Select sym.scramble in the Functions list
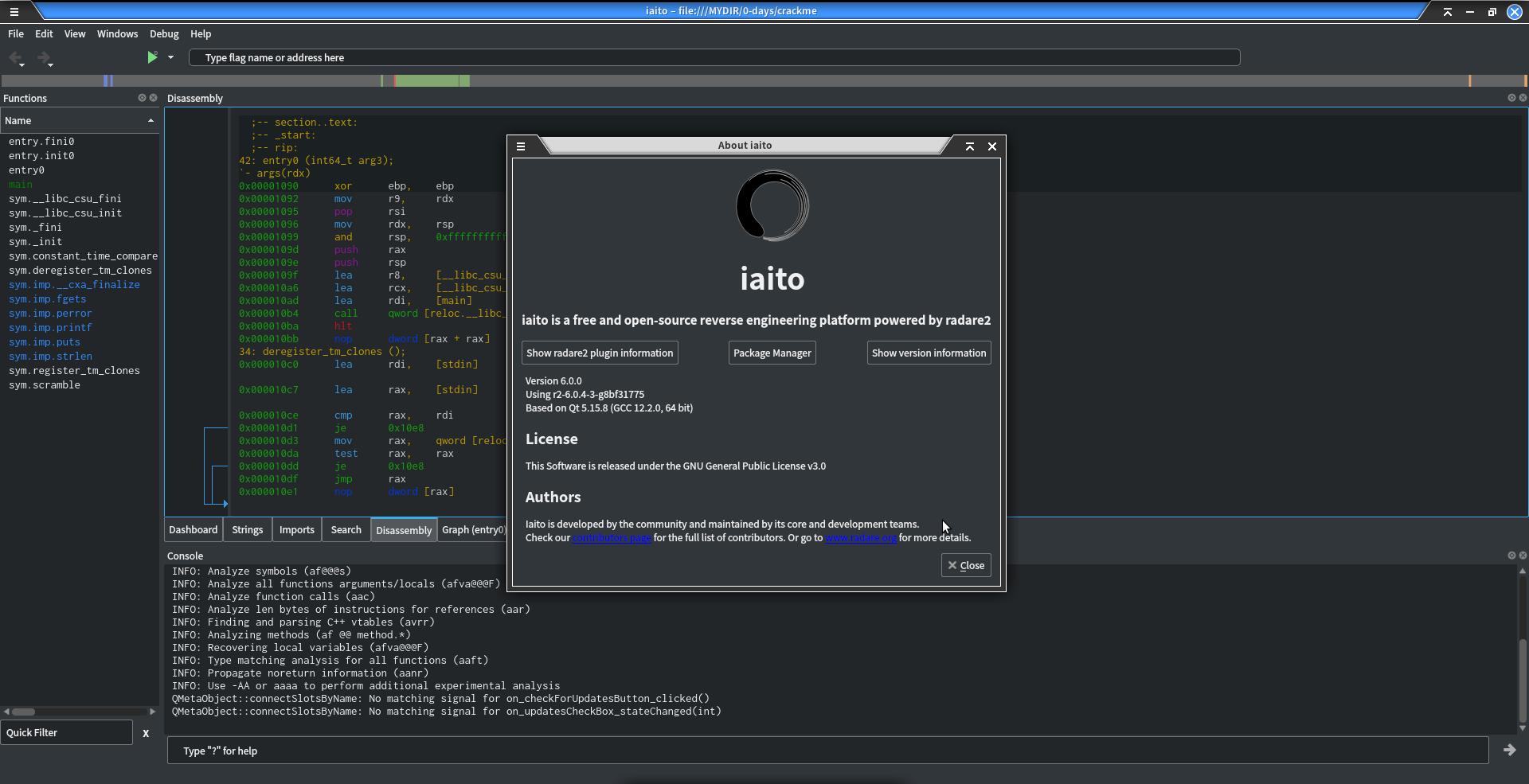 point(45,385)
